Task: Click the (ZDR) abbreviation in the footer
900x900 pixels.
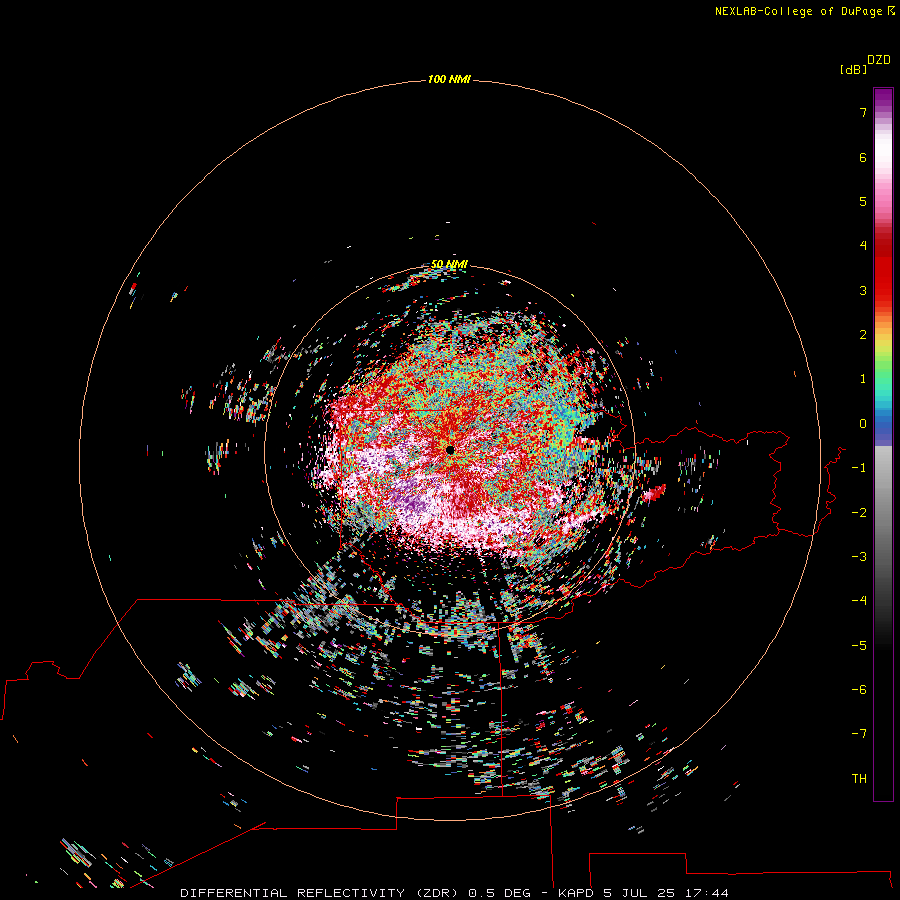Action: tap(437, 893)
